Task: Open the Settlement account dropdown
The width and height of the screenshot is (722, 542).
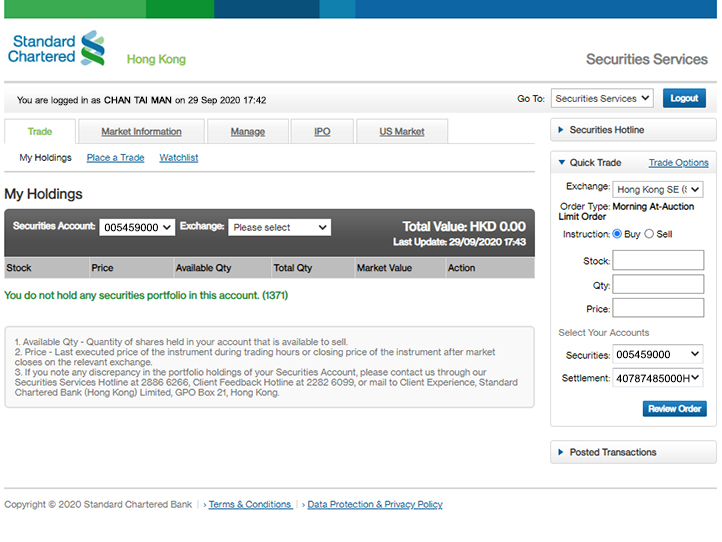Action: point(658,378)
